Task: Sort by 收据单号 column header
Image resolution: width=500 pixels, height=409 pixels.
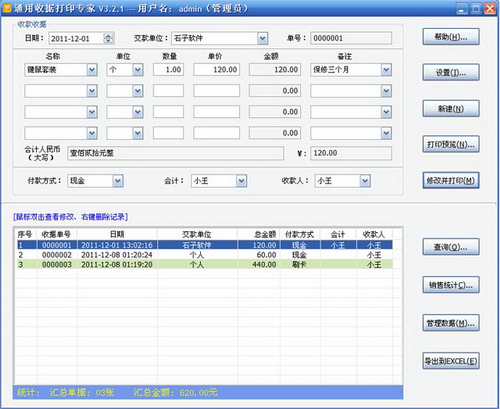Action: tap(57, 234)
